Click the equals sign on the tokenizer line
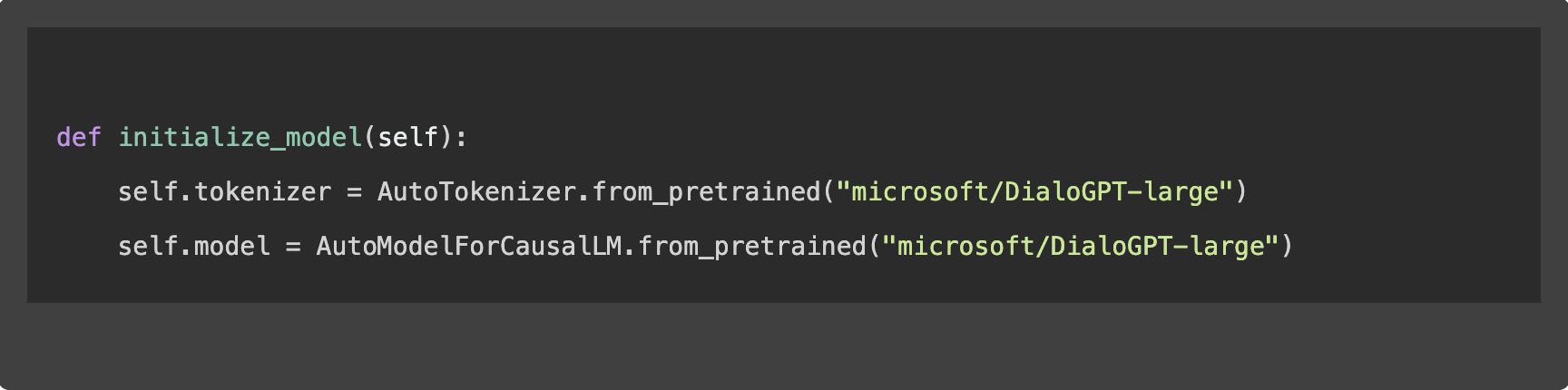The image size is (1568, 390). coord(354,191)
